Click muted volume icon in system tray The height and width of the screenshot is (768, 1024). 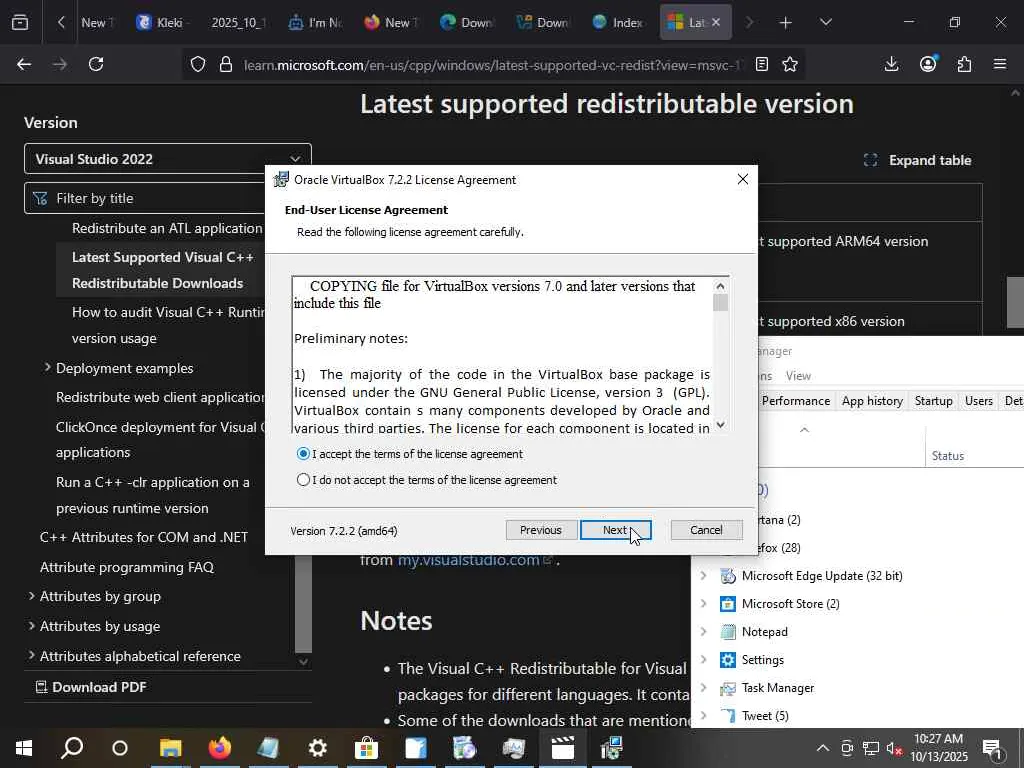point(894,748)
